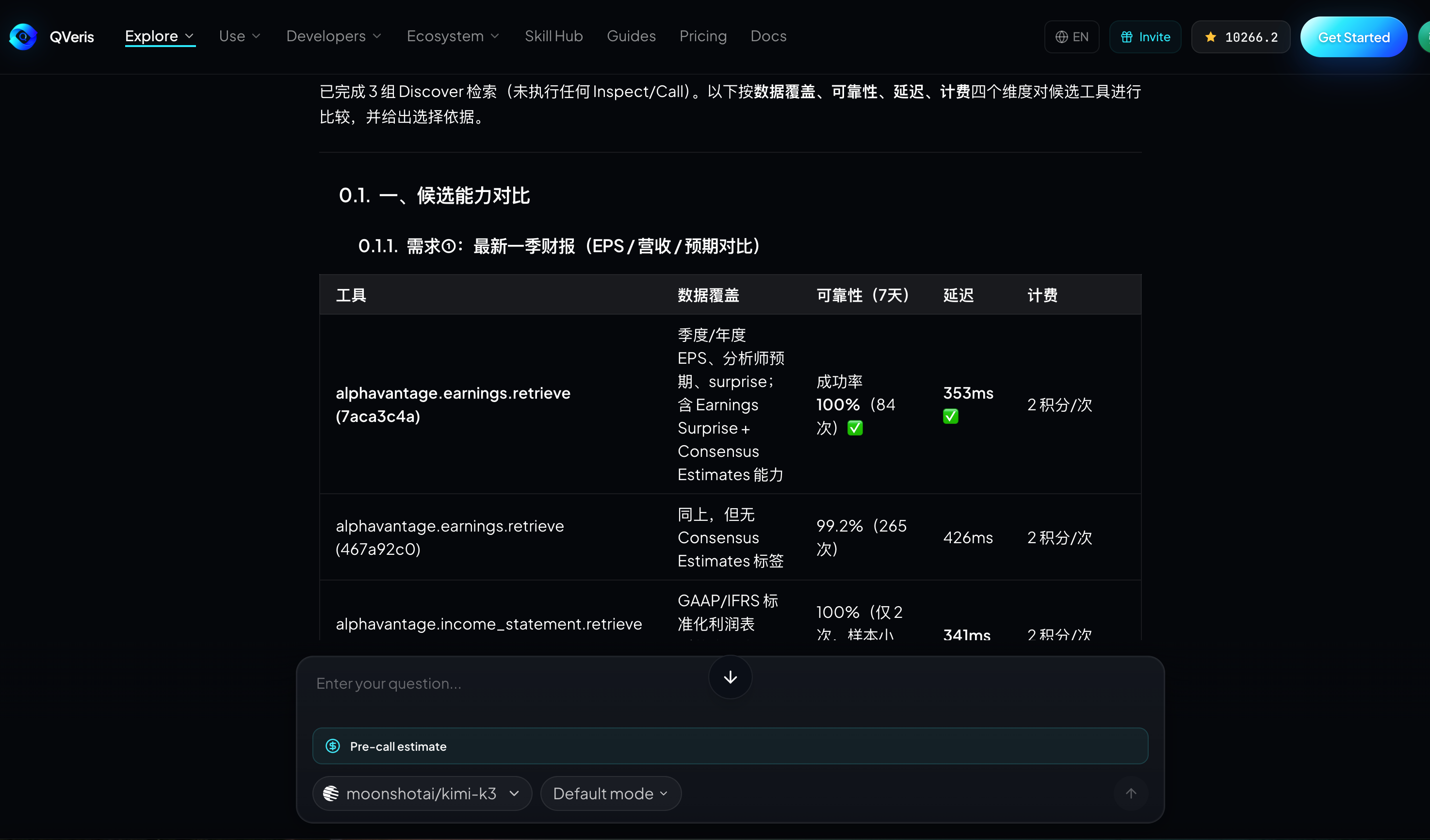1430x840 pixels.
Task: Click '2 积分/次' in the 7aca3c4a row
Action: (1059, 404)
